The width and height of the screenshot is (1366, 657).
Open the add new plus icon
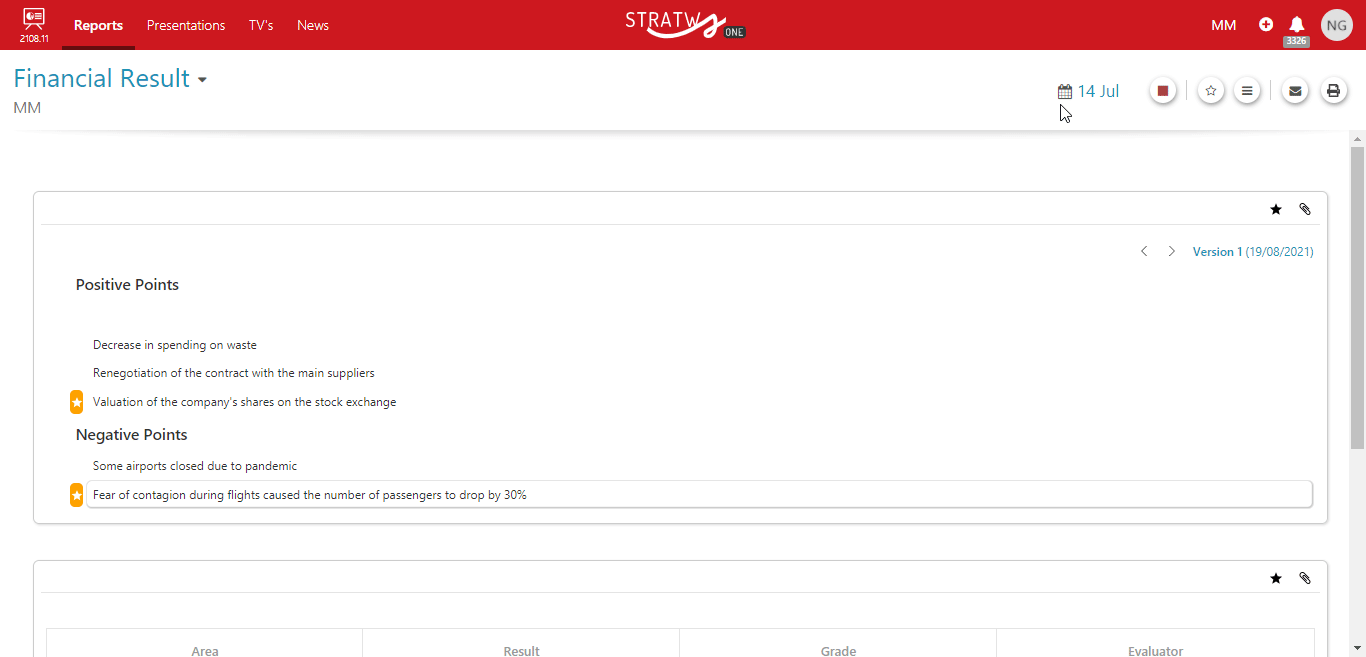[1266, 25]
